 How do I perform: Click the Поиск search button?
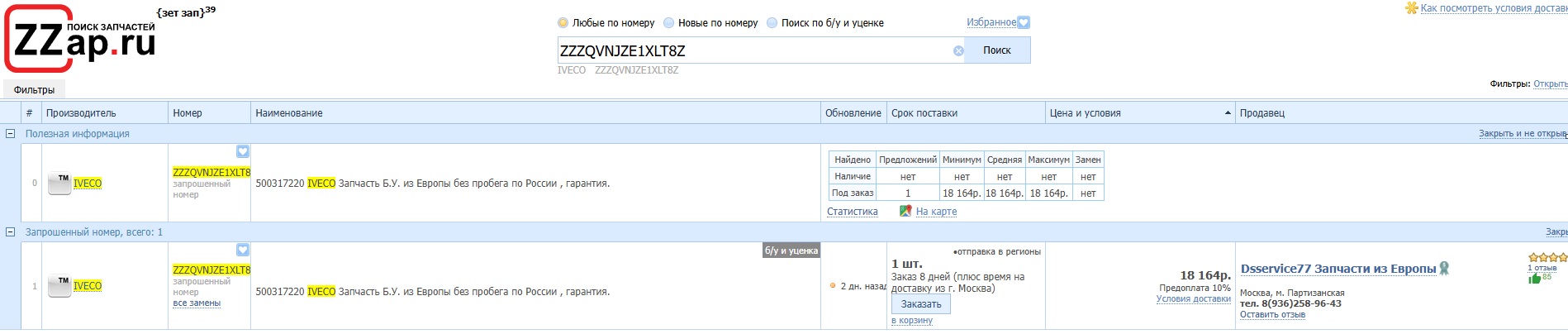(x=997, y=50)
